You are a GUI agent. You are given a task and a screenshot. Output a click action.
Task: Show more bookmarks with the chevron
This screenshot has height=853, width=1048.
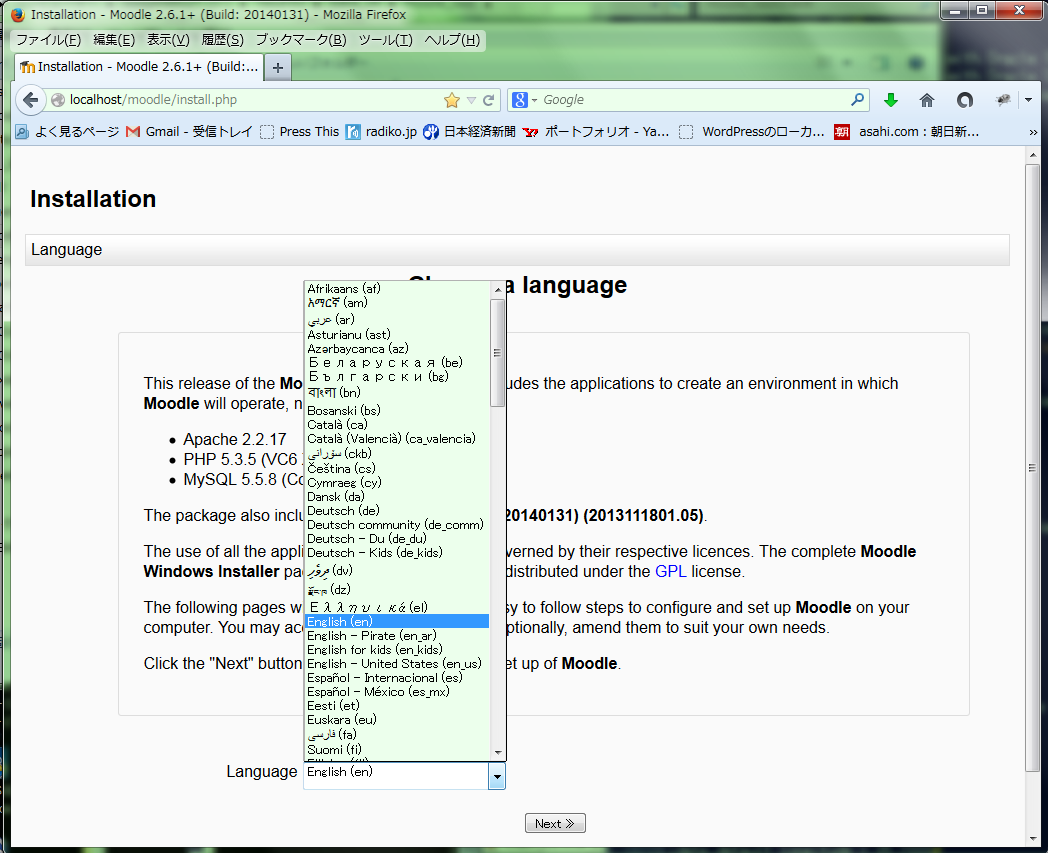click(1033, 132)
